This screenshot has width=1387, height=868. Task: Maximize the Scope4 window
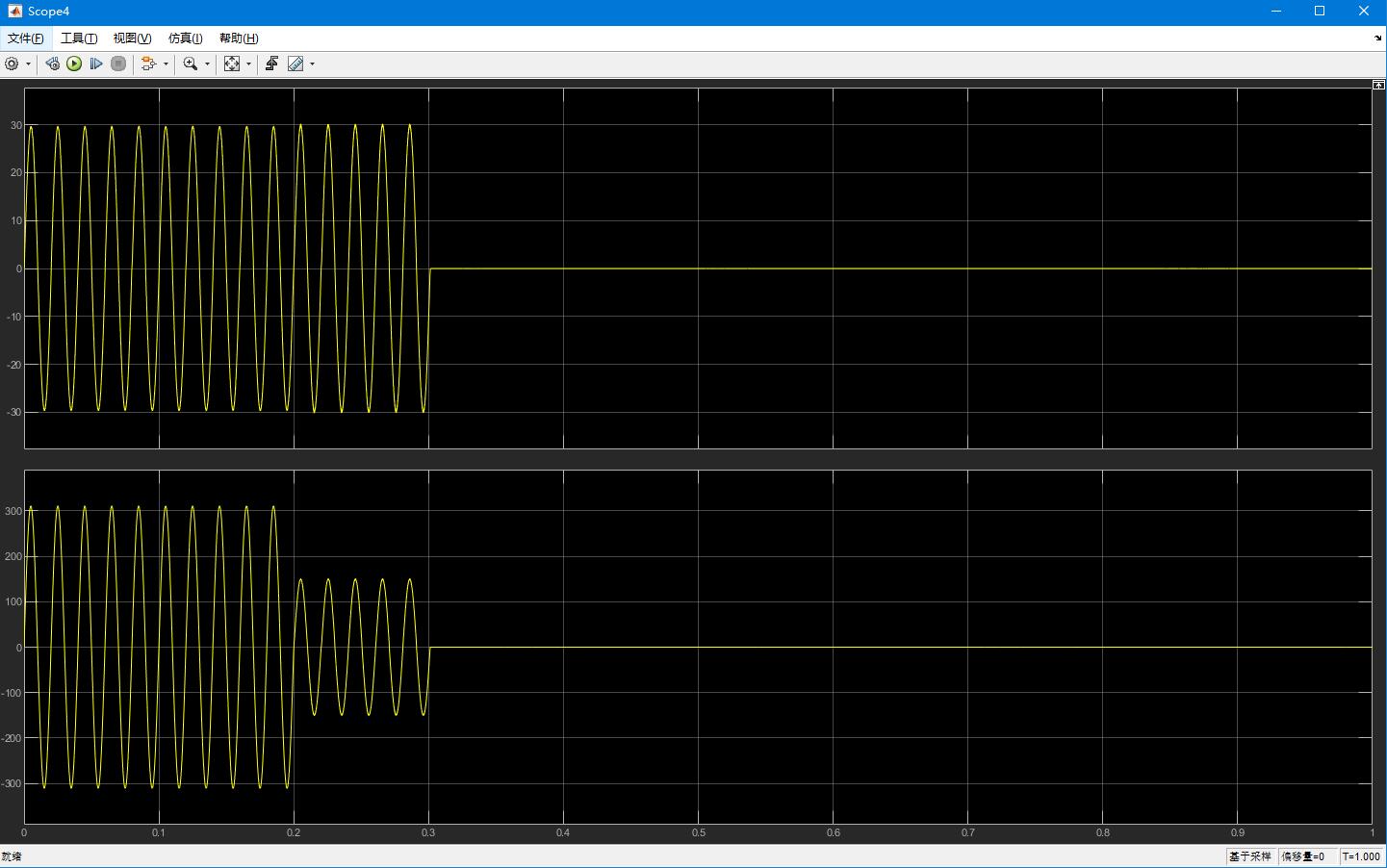coord(1320,12)
